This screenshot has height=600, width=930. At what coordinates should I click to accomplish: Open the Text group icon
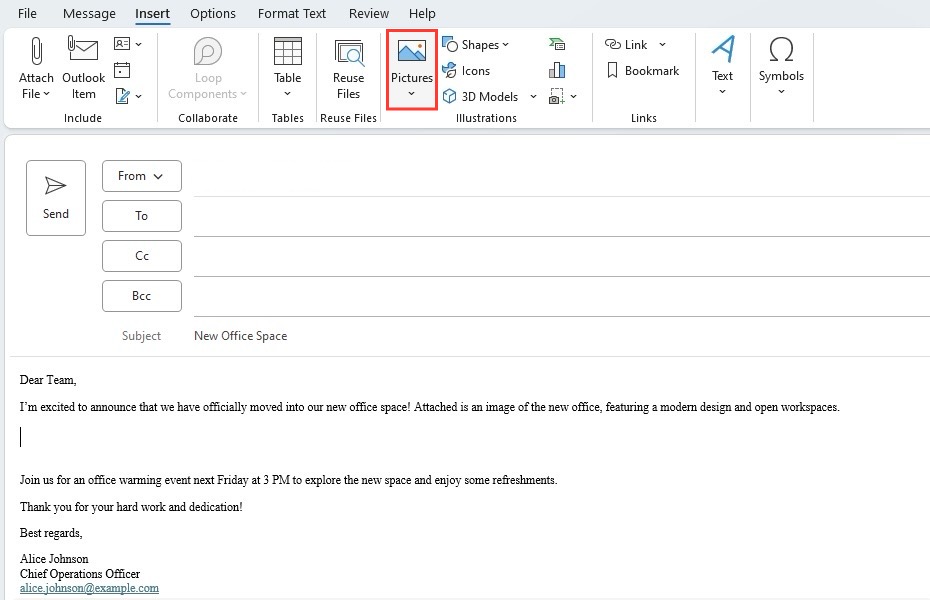723,49
